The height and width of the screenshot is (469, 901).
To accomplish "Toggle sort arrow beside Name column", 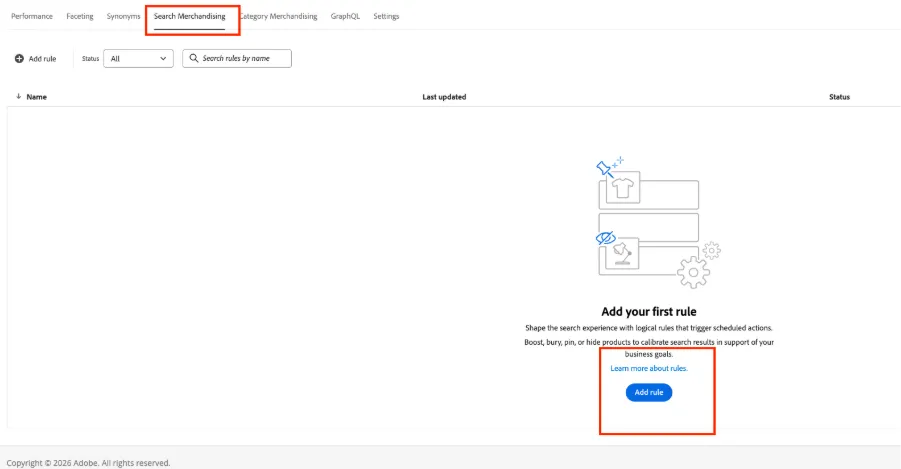I will tap(18, 97).
